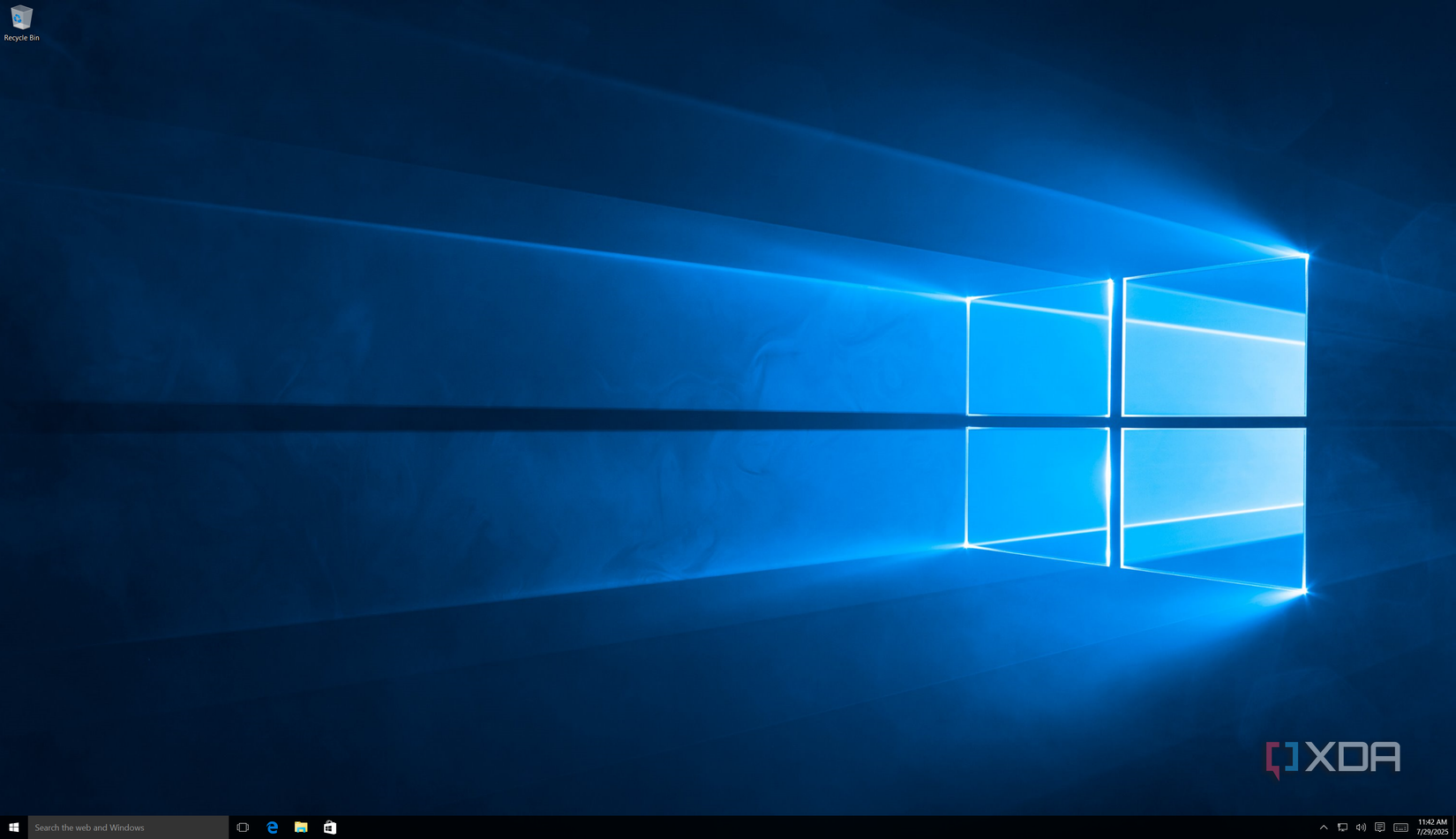Image resolution: width=1456 pixels, height=839 pixels.
Task: Open File Explorer from the taskbar
Action: click(x=301, y=828)
